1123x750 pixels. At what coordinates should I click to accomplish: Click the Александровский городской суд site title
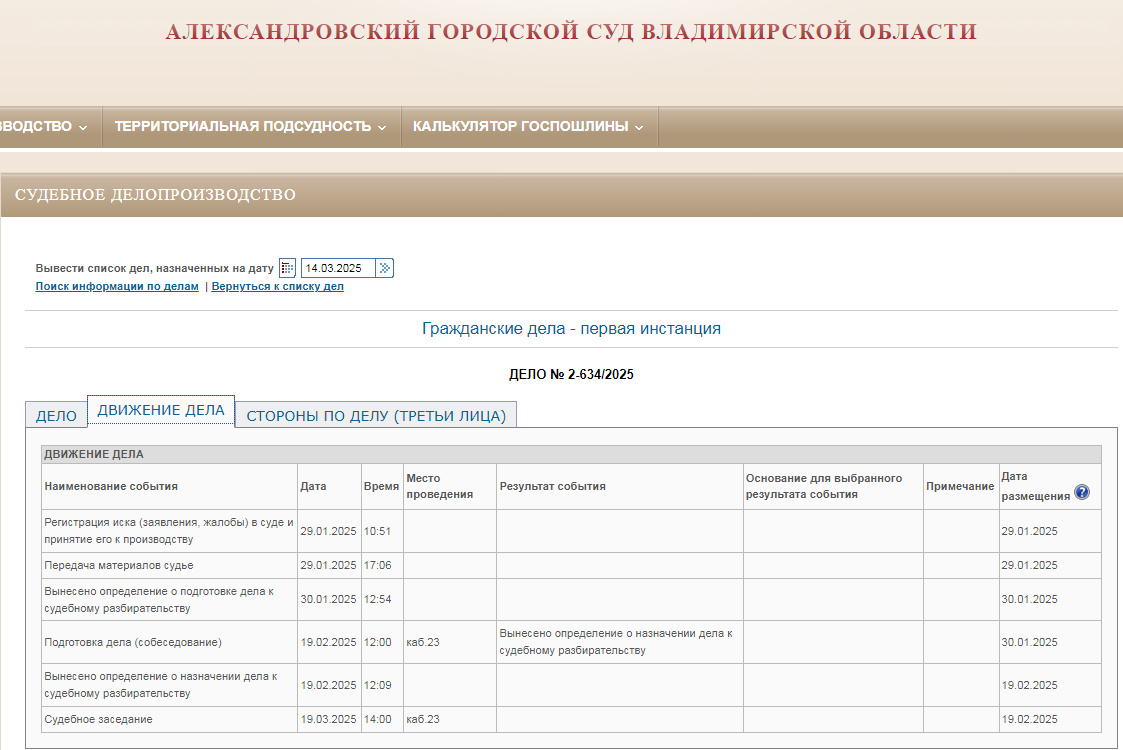[572, 32]
